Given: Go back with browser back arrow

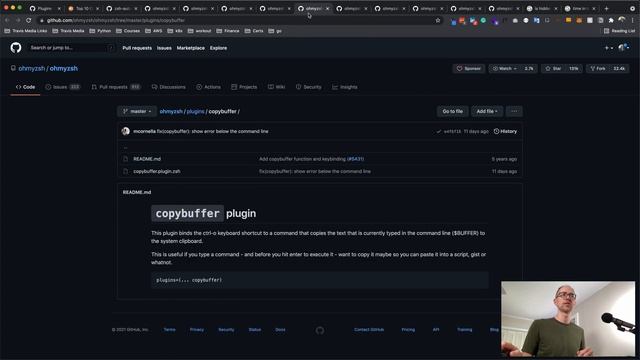Looking at the screenshot, I should point(7,20).
